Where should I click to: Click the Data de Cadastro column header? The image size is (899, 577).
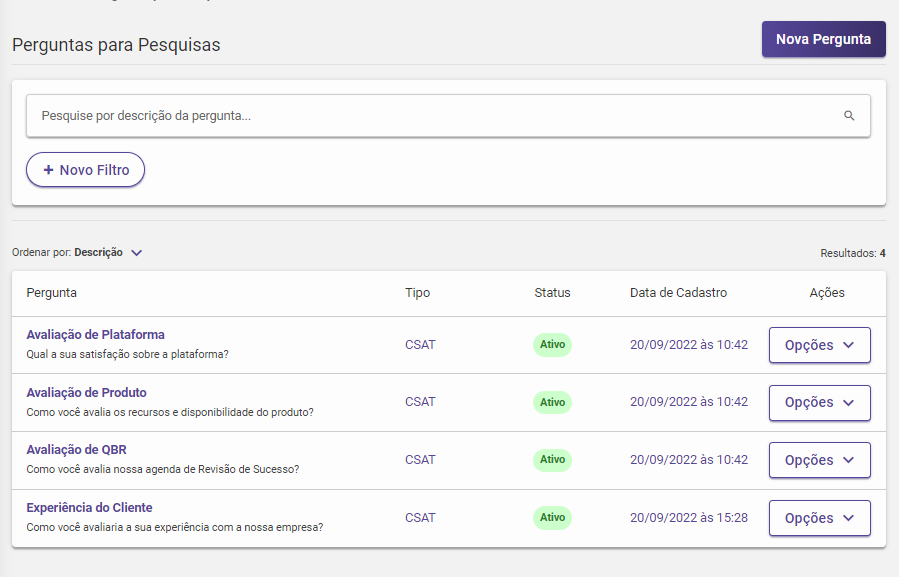[x=678, y=293]
